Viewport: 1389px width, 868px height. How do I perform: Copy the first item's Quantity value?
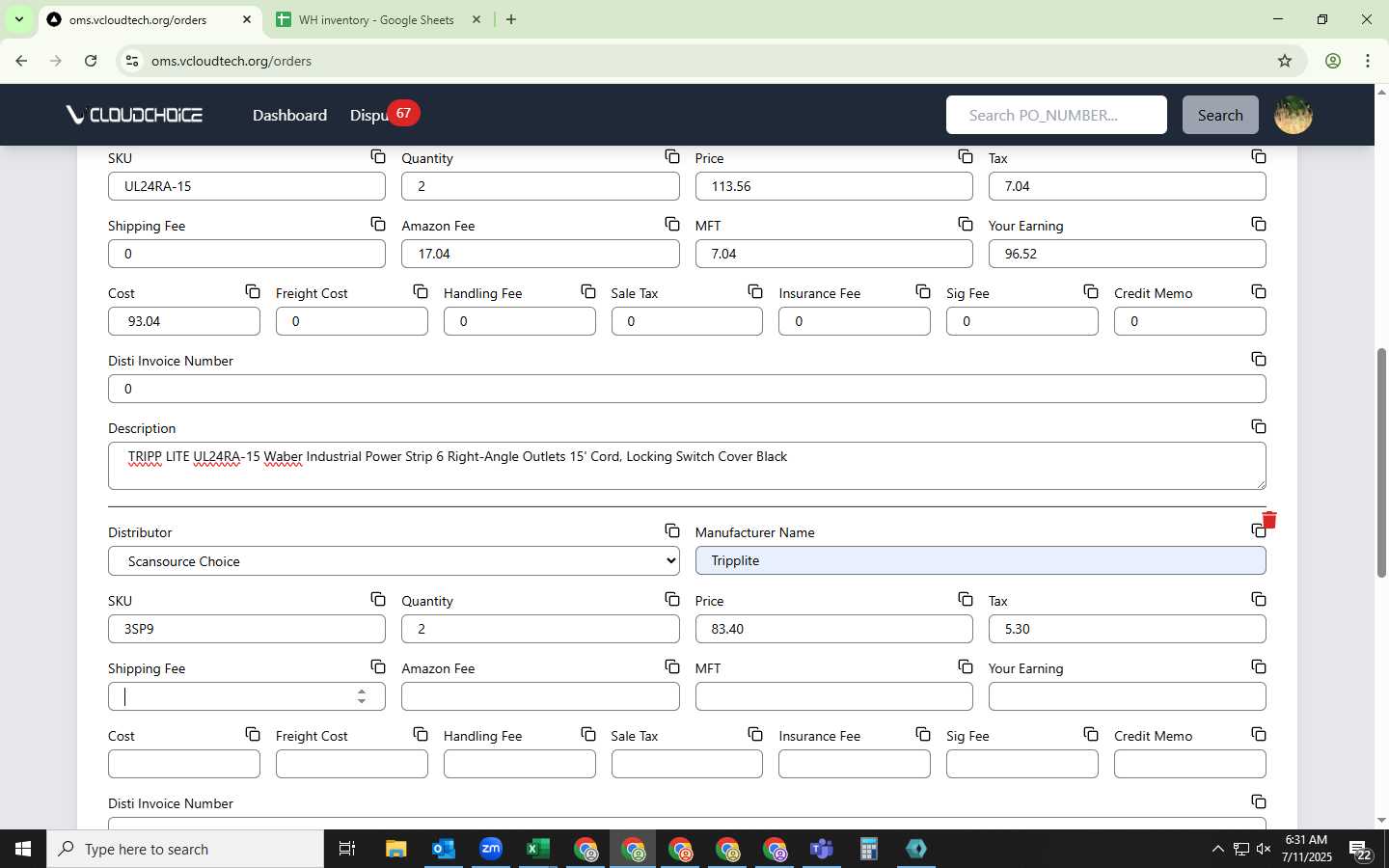point(672,156)
